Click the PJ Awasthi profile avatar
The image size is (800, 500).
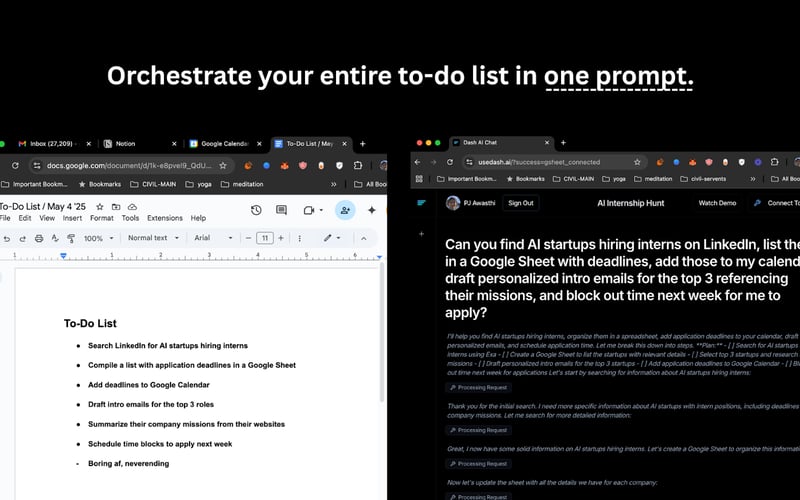(453, 203)
